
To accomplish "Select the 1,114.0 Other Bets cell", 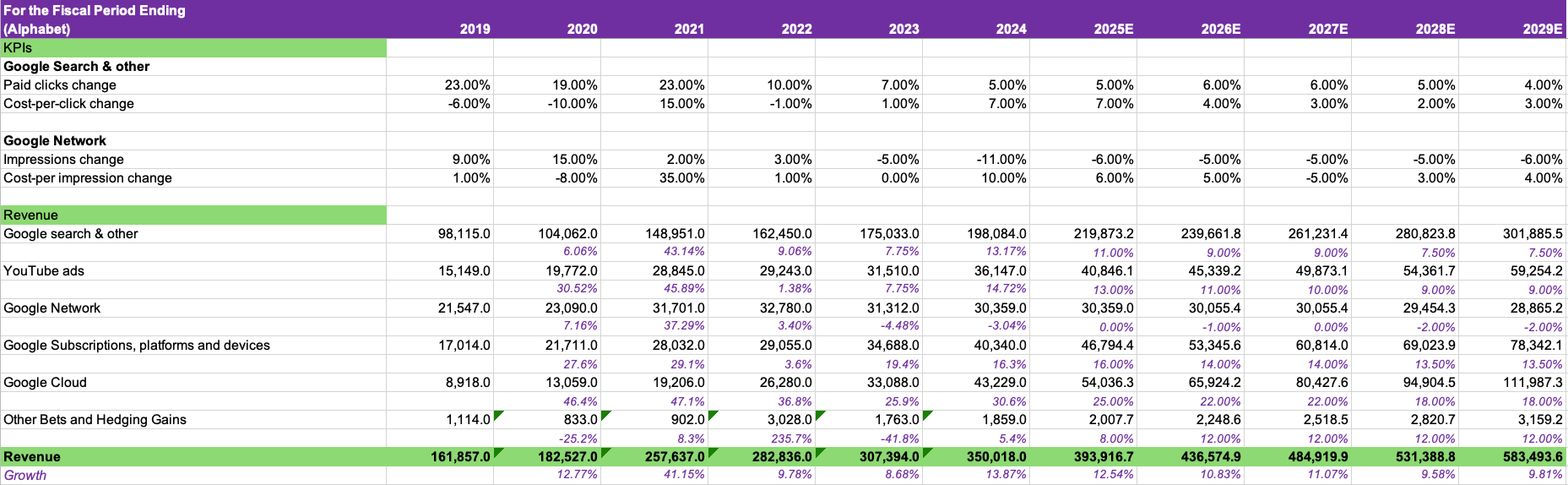I will pyautogui.click(x=468, y=420).
